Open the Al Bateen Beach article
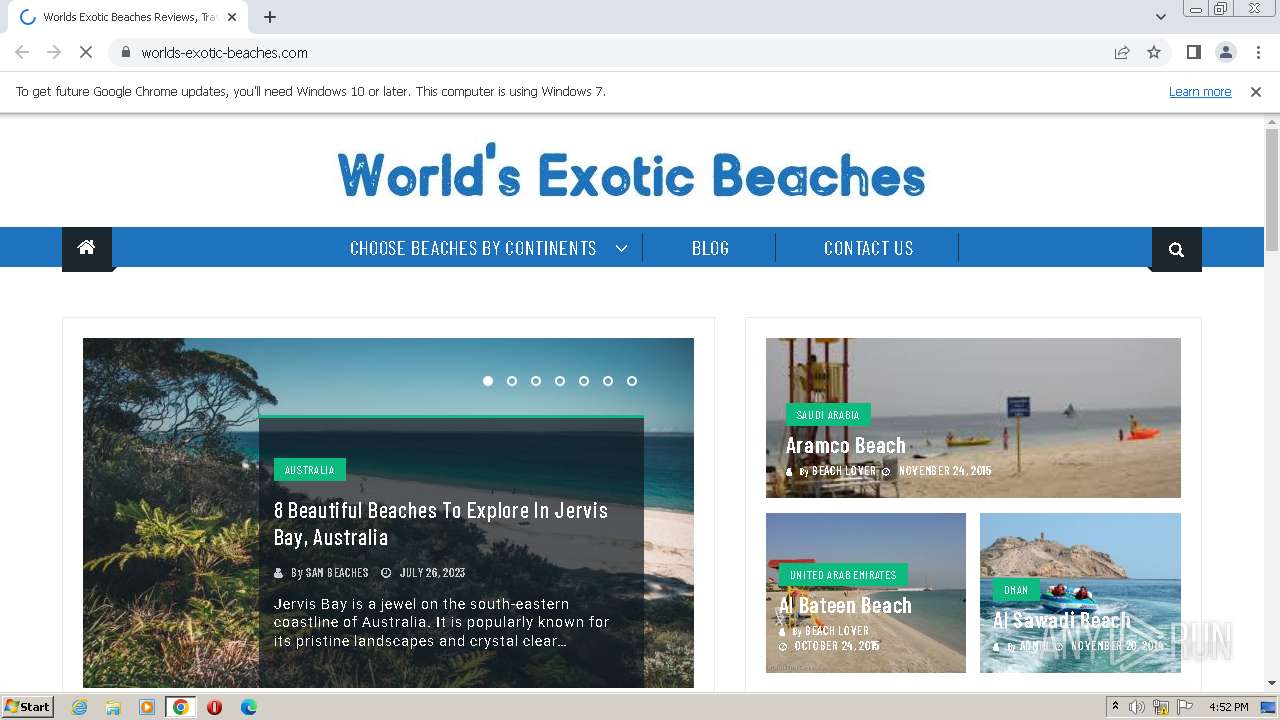The height and width of the screenshot is (720, 1280). [x=845, y=606]
